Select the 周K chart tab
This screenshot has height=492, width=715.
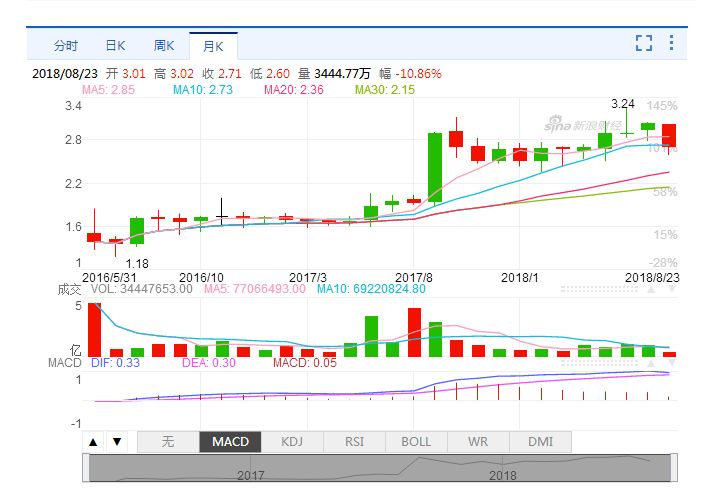(164, 45)
